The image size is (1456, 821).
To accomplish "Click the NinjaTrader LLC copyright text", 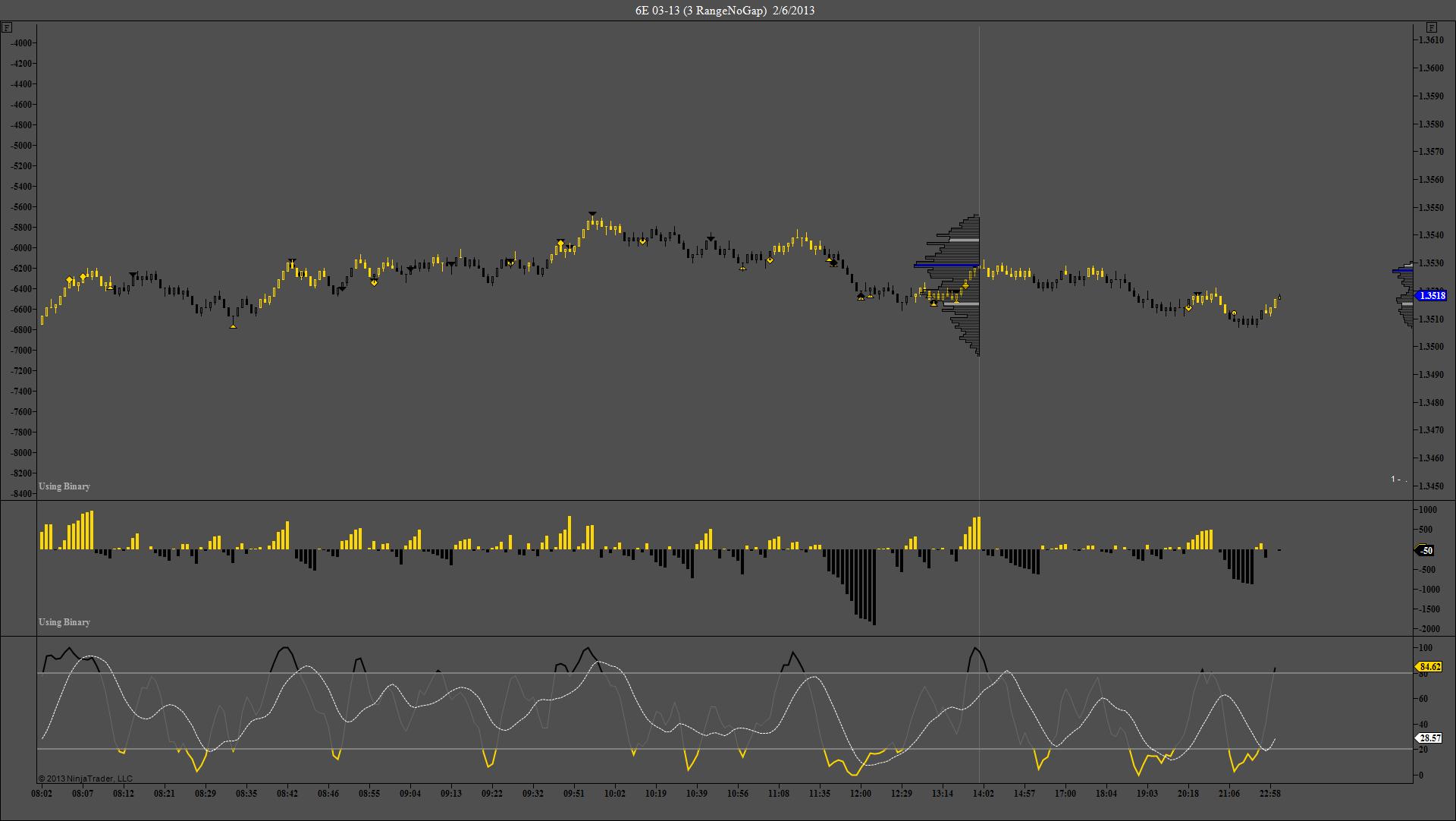I will (85, 779).
